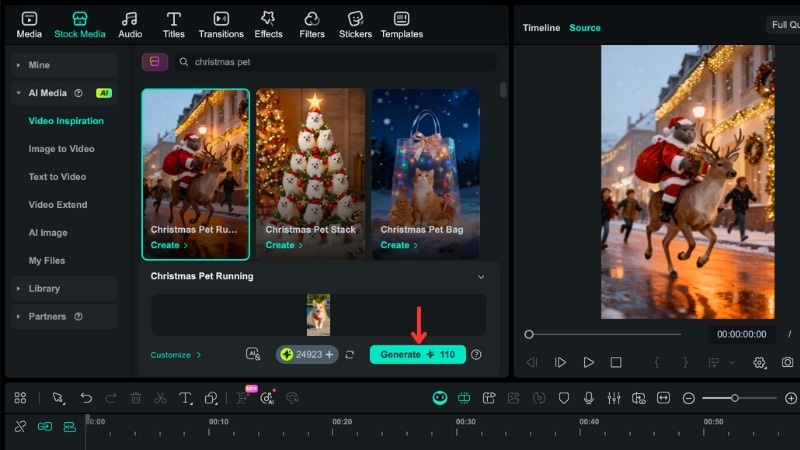Play the preview video
800x450 pixels.
(588, 362)
